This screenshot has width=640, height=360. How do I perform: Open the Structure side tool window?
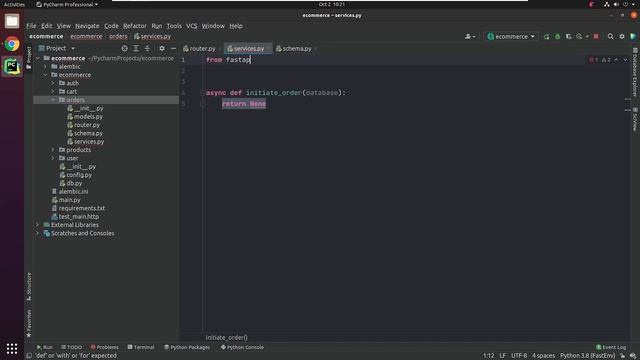[29, 287]
